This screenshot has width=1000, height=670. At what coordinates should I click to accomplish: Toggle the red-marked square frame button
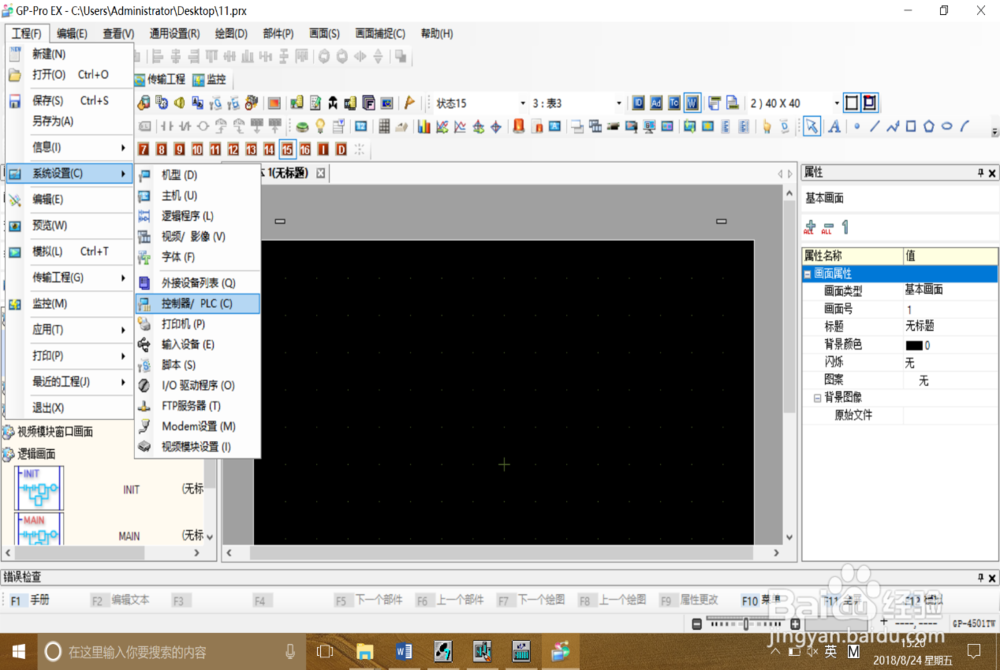(x=869, y=103)
